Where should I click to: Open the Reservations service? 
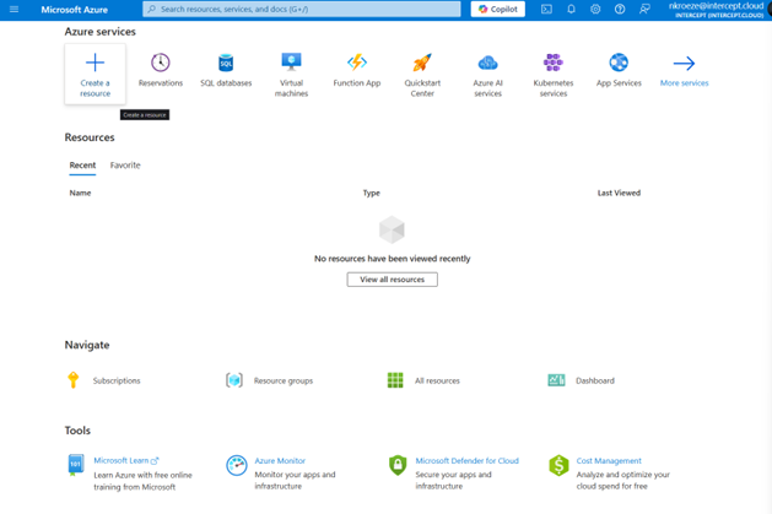coord(161,70)
